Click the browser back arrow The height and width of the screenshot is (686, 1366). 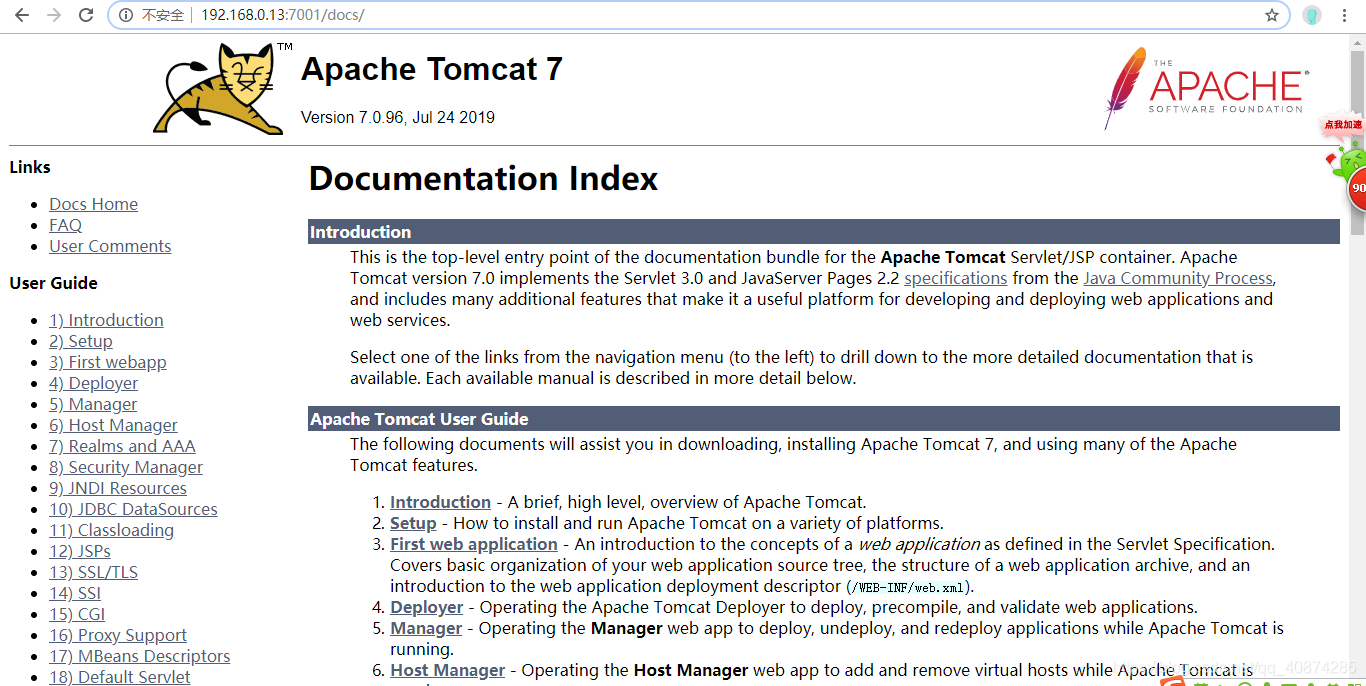[22, 15]
